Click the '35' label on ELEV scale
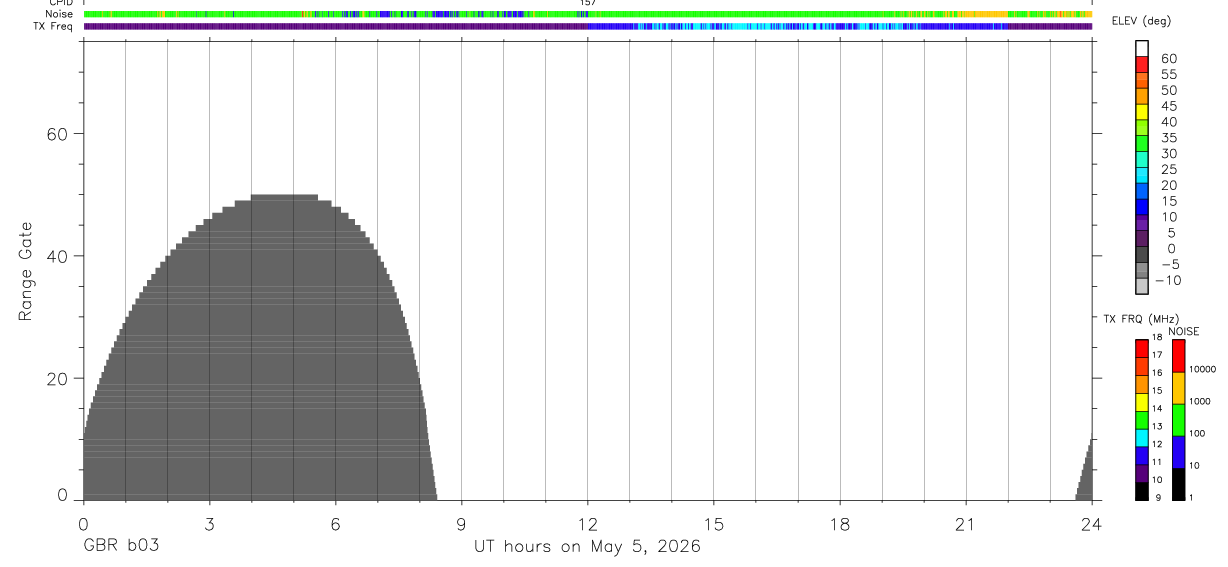1228x567 pixels. pyautogui.click(x=1168, y=138)
